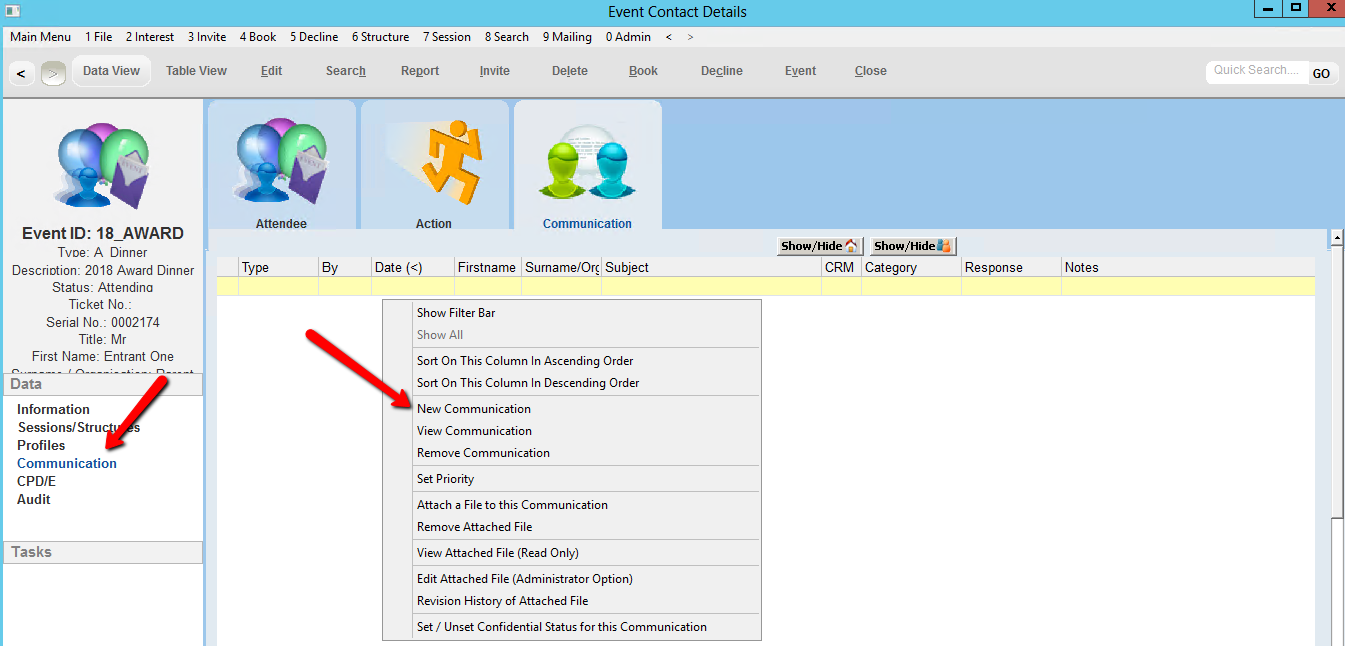
Task: Sort by the Date column header
Action: click(412, 267)
